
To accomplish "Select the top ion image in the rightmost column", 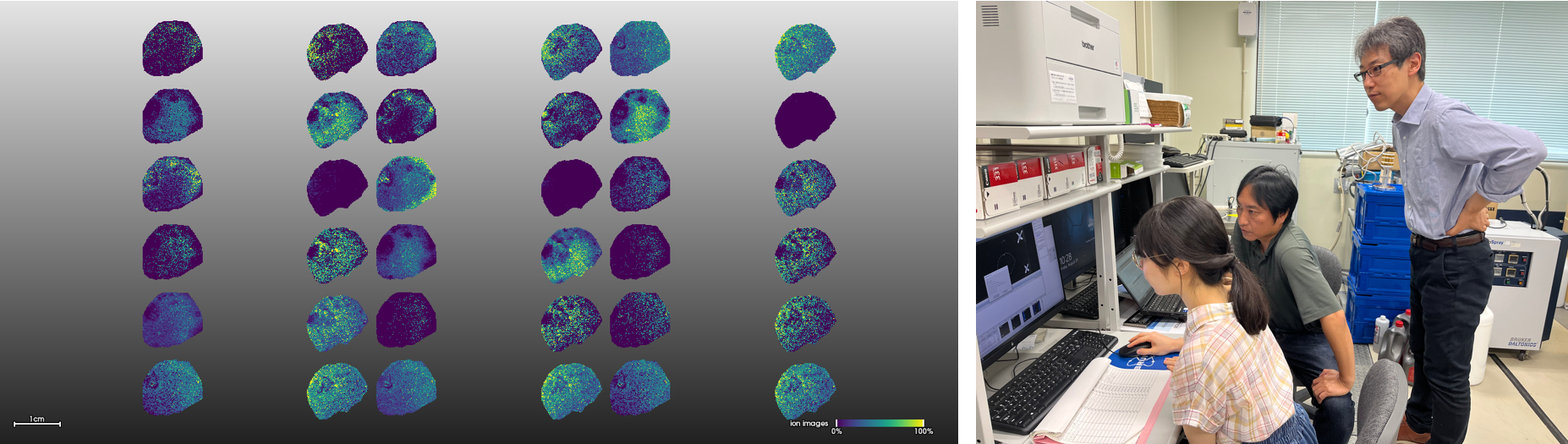I will [804, 51].
